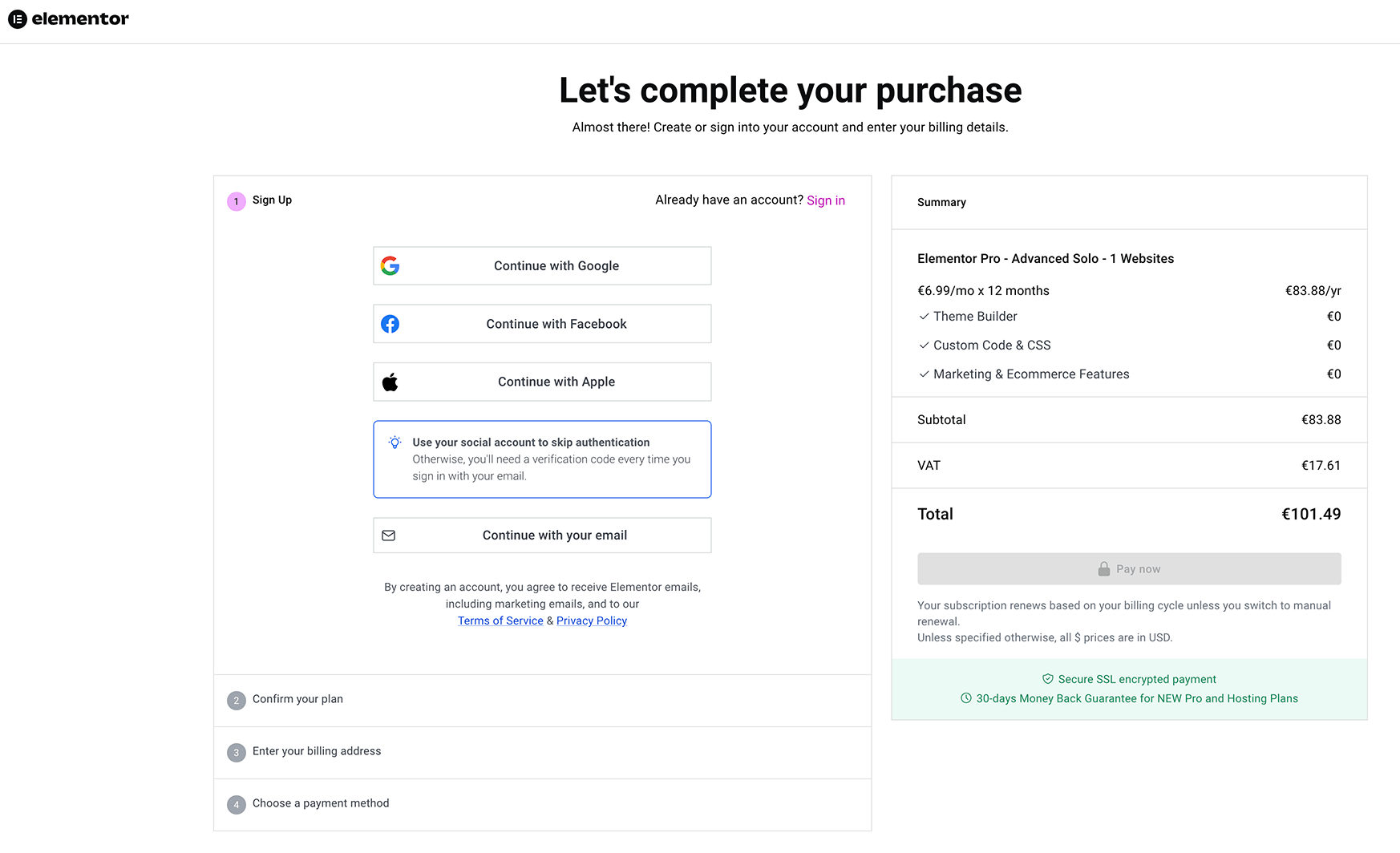Expand the Choose a payment method step
The width and height of the screenshot is (1400, 853).
pyautogui.click(x=321, y=803)
